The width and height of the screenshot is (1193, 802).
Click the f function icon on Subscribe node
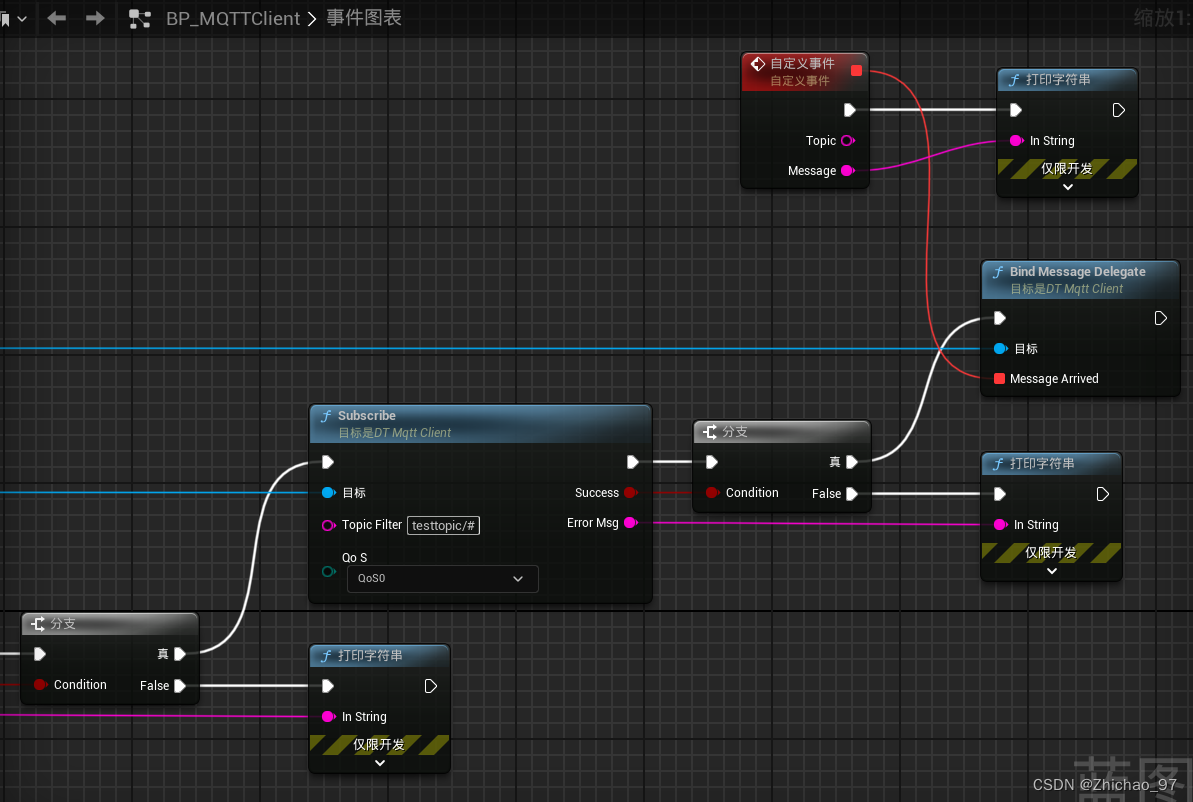(328, 416)
